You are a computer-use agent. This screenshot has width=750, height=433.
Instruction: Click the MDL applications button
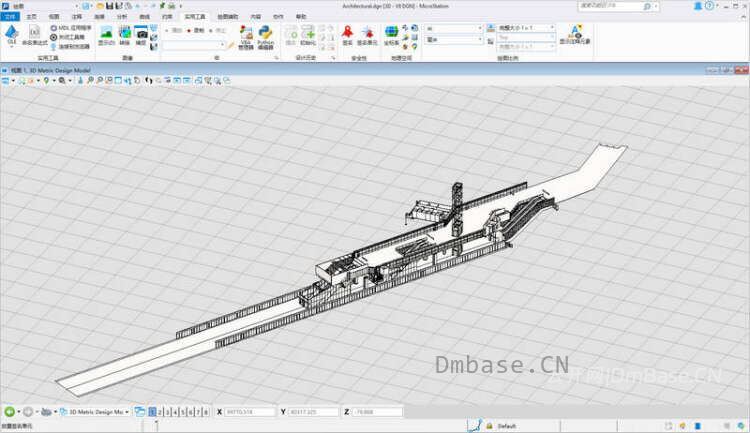[71, 28]
